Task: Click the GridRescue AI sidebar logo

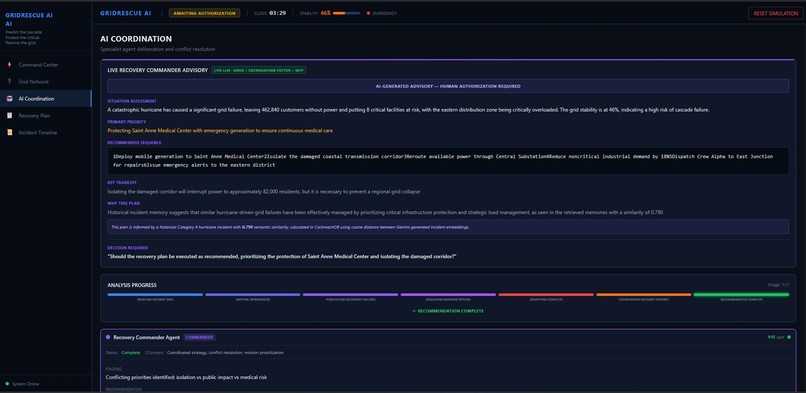Action: tap(29, 20)
